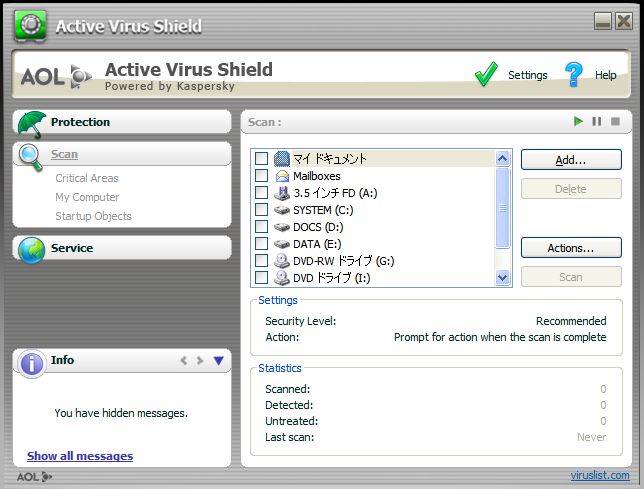
Task: Check the 3.5 インチ FD (A:) checkbox
Action: tap(262, 193)
